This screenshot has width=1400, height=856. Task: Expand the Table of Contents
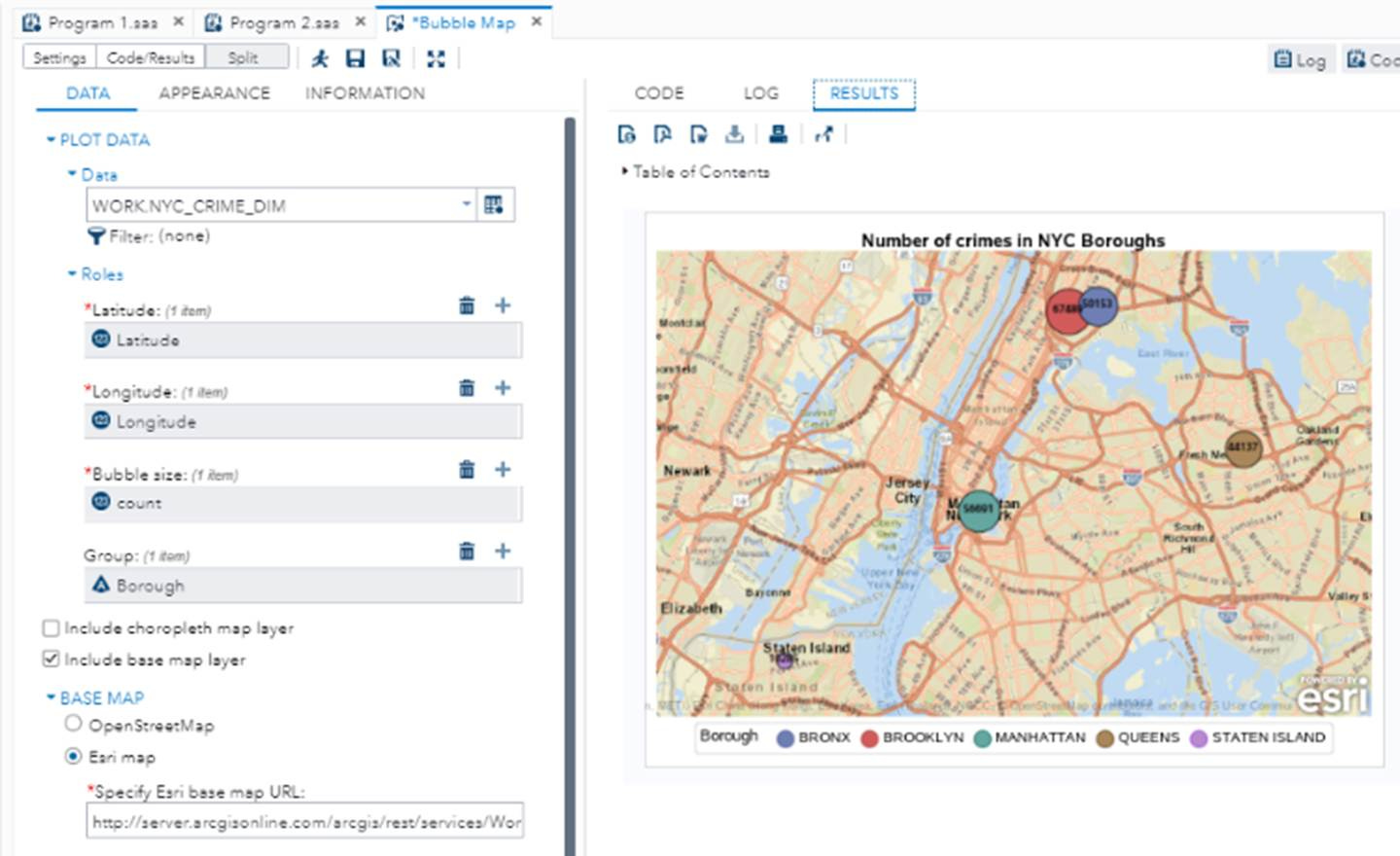[625, 171]
